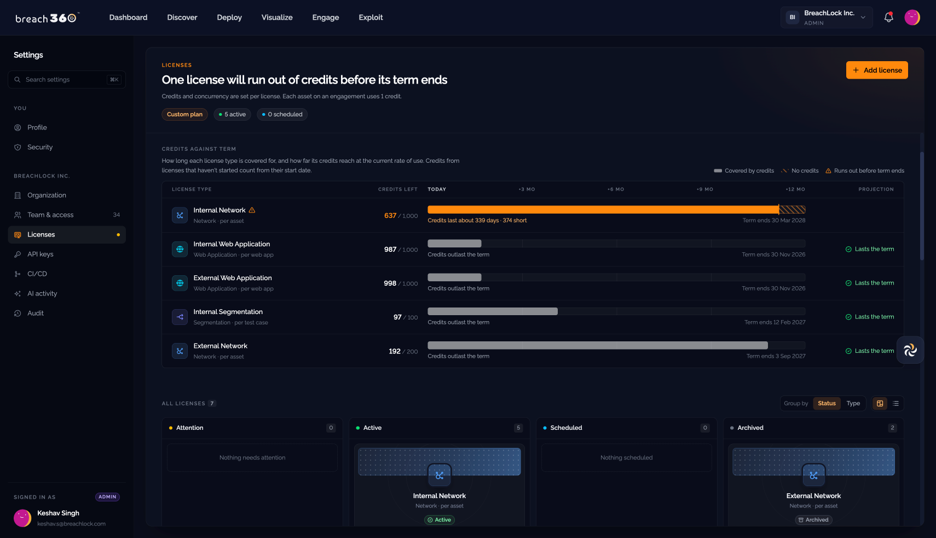
Task: Click the page vertical scrollbar
Action: [921, 206]
